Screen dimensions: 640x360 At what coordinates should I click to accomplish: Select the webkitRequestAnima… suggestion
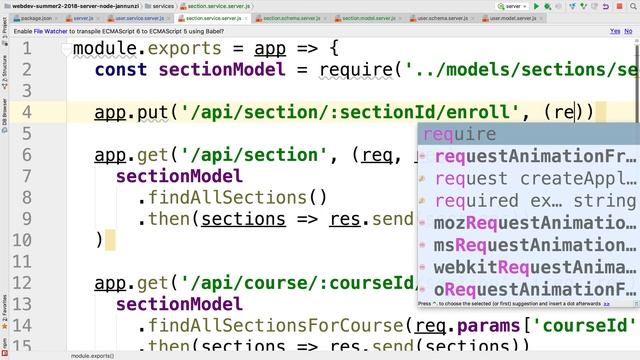tap(529, 267)
